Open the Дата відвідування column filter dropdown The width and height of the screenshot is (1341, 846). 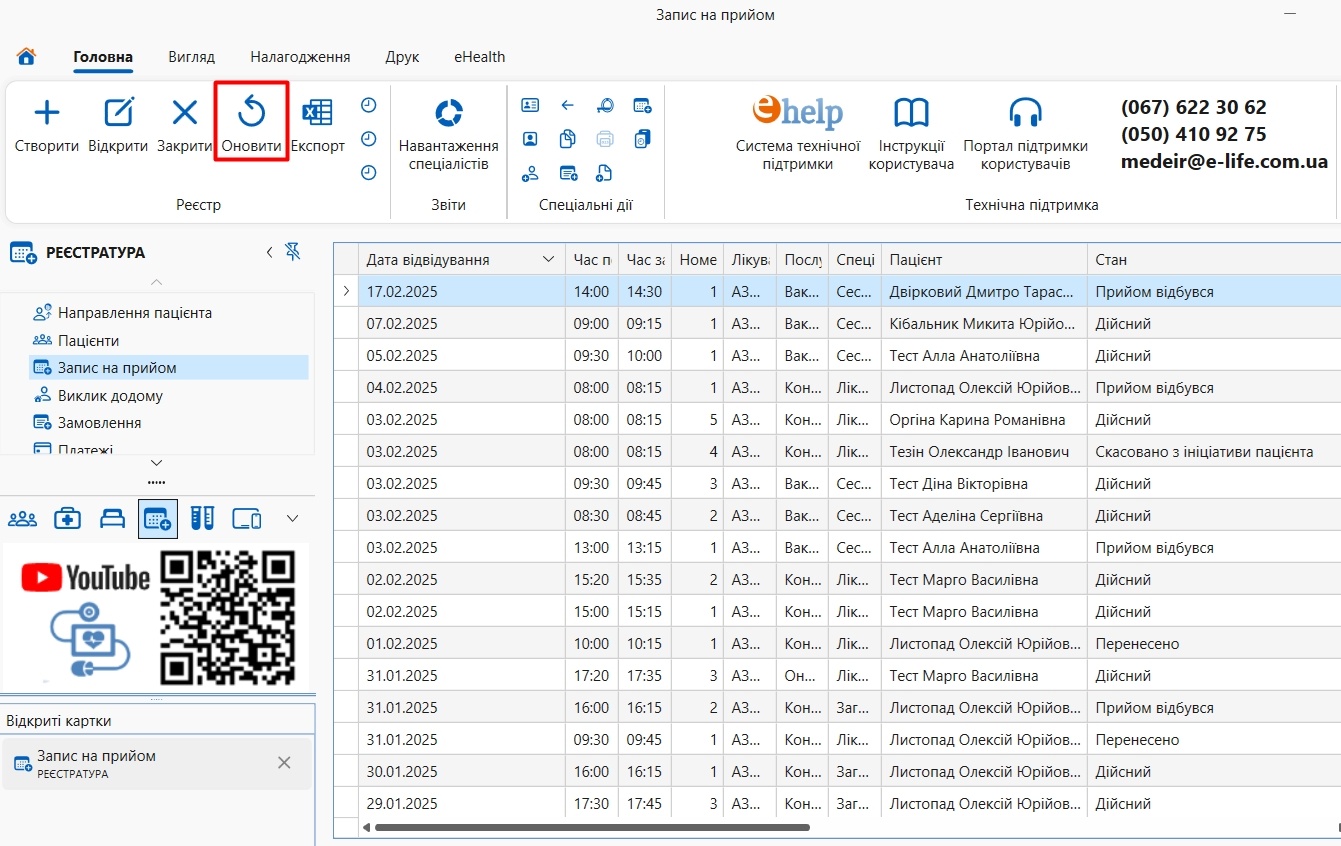pyautogui.click(x=548, y=259)
